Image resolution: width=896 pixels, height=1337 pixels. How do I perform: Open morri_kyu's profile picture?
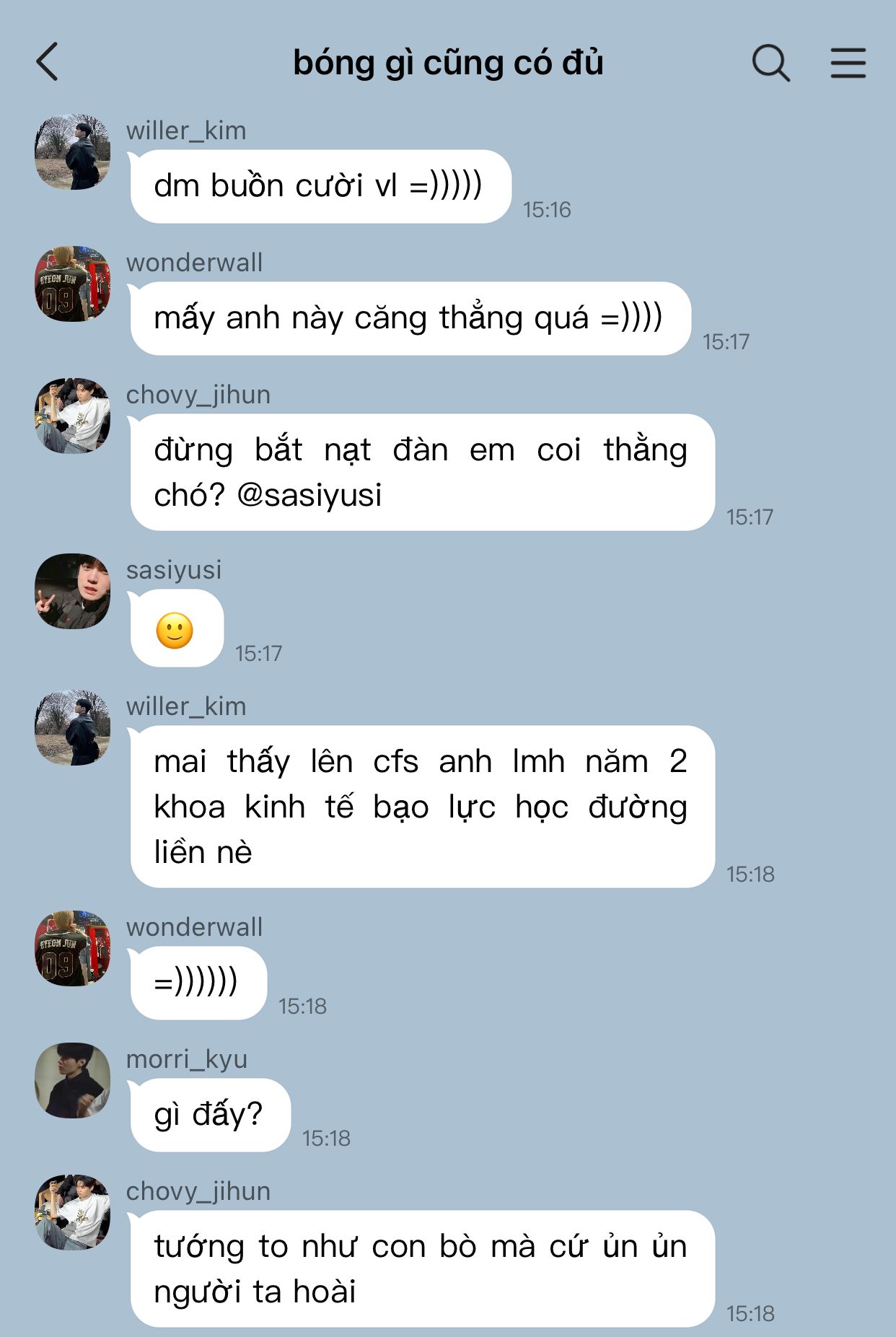click(x=72, y=1080)
